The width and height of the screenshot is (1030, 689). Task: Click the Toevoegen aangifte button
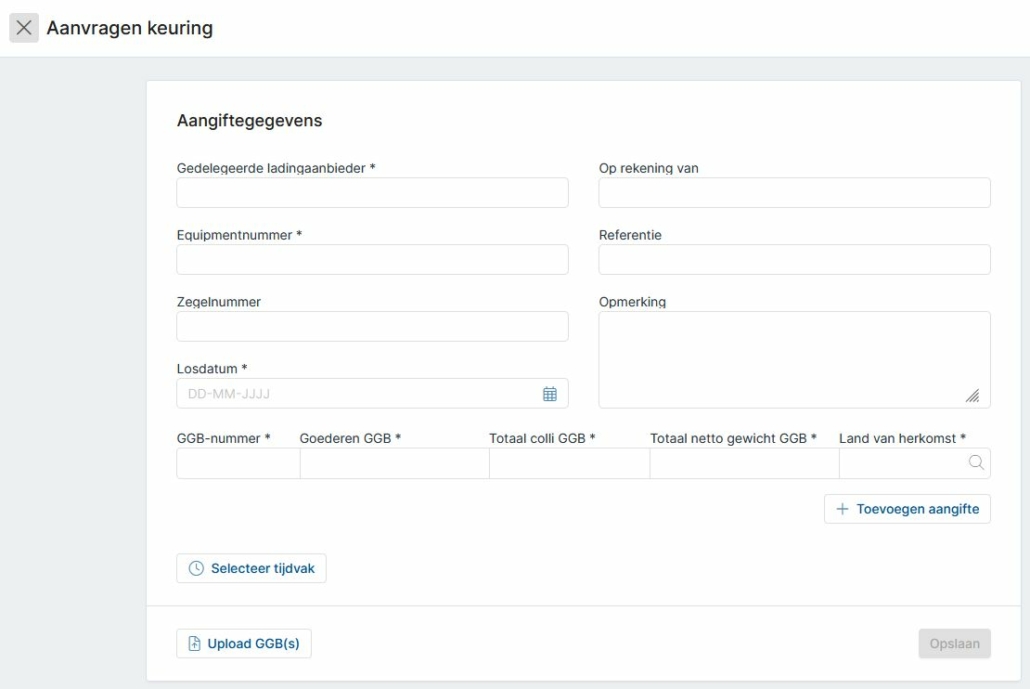tap(907, 509)
